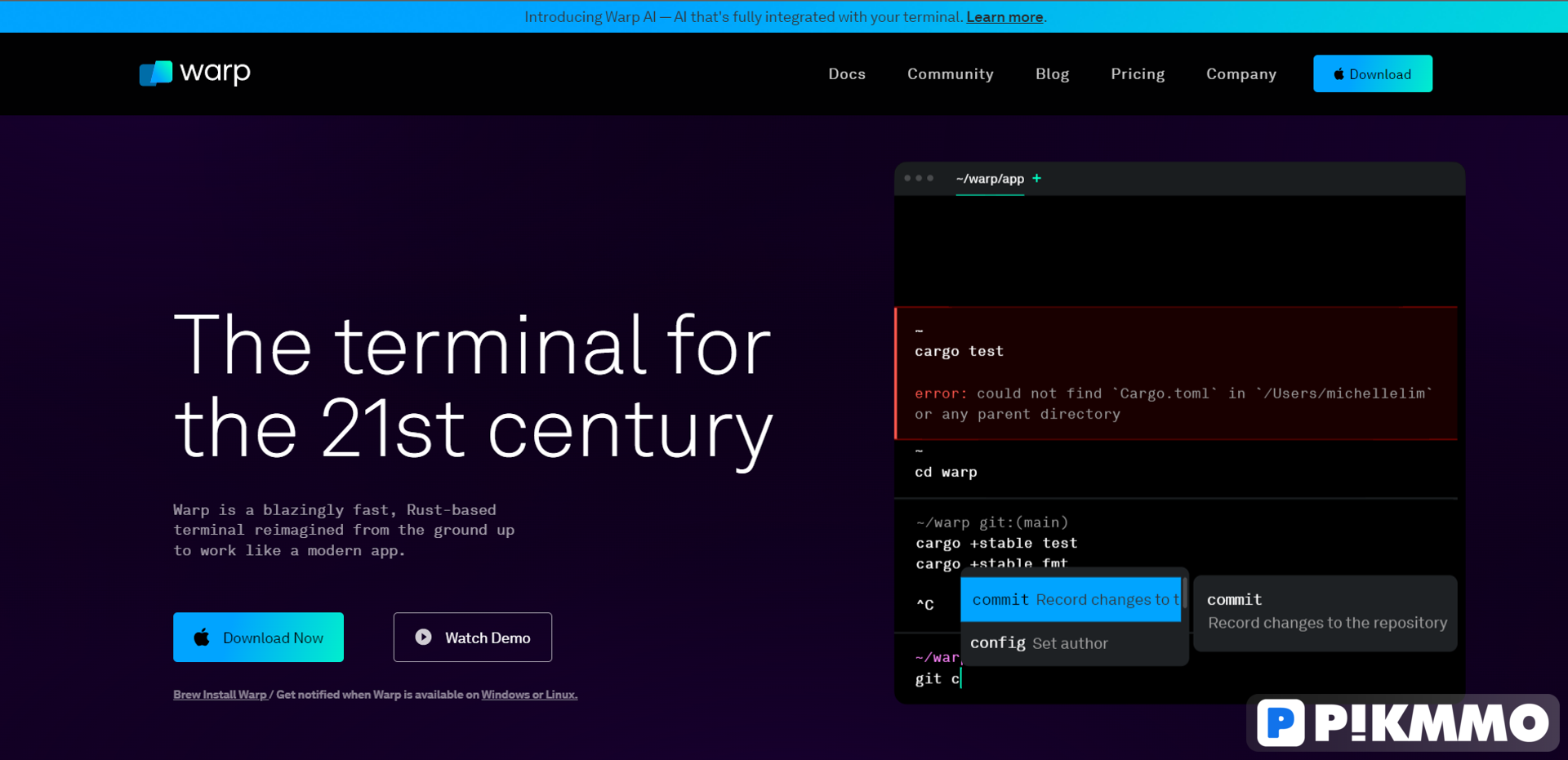The width and height of the screenshot is (1568, 760).
Task: Click the terminal window control dots
Action: [x=919, y=178]
